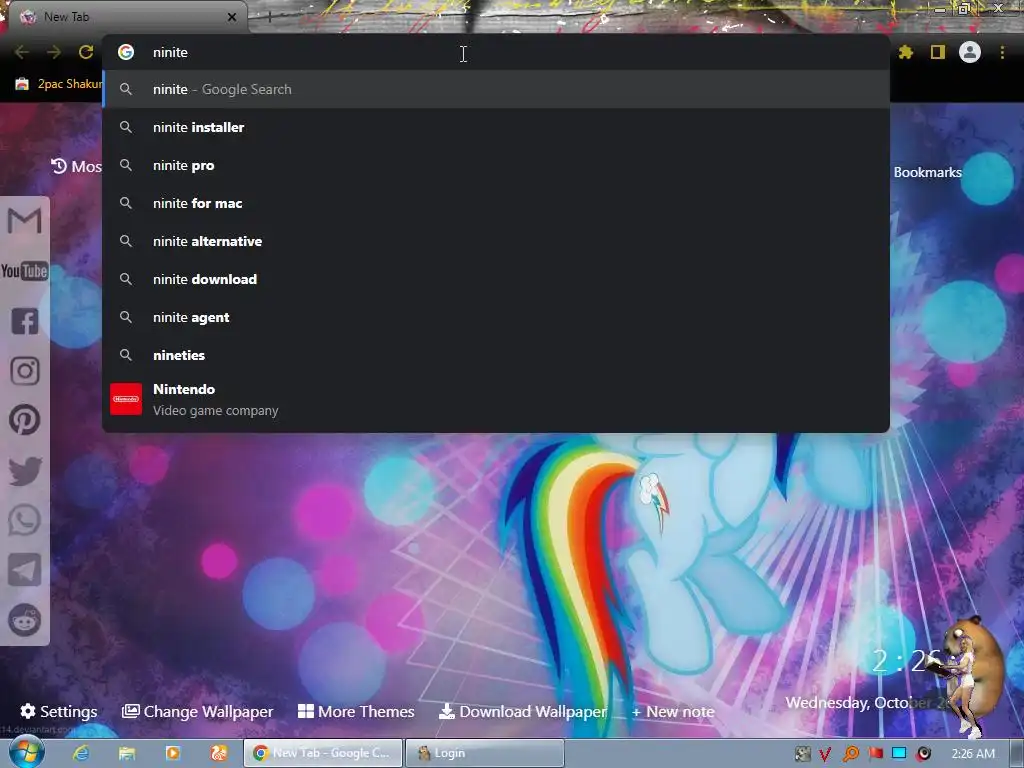Open the Extensions puzzle icon
Screen dimensions: 1024x768
906,52
